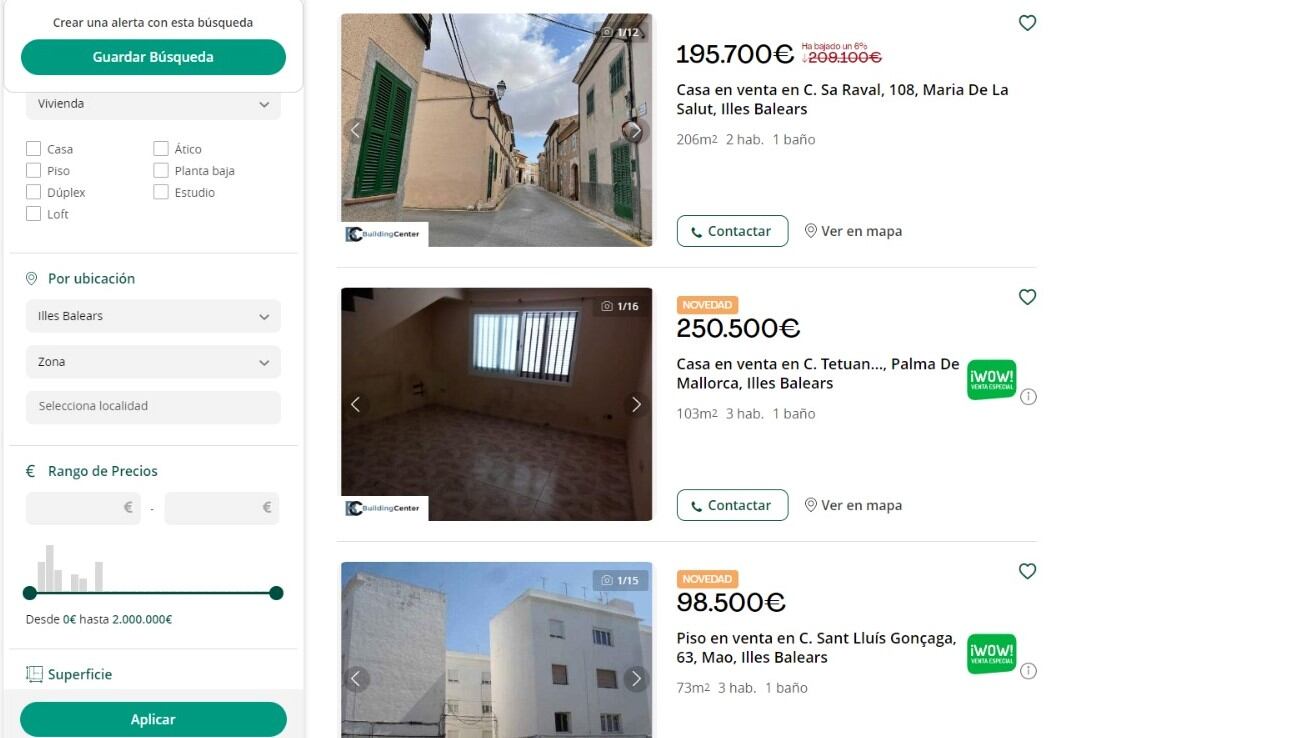Focus the Selecciona localidad input field
Screen dimensions: 1309x738
tap(153, 407)
